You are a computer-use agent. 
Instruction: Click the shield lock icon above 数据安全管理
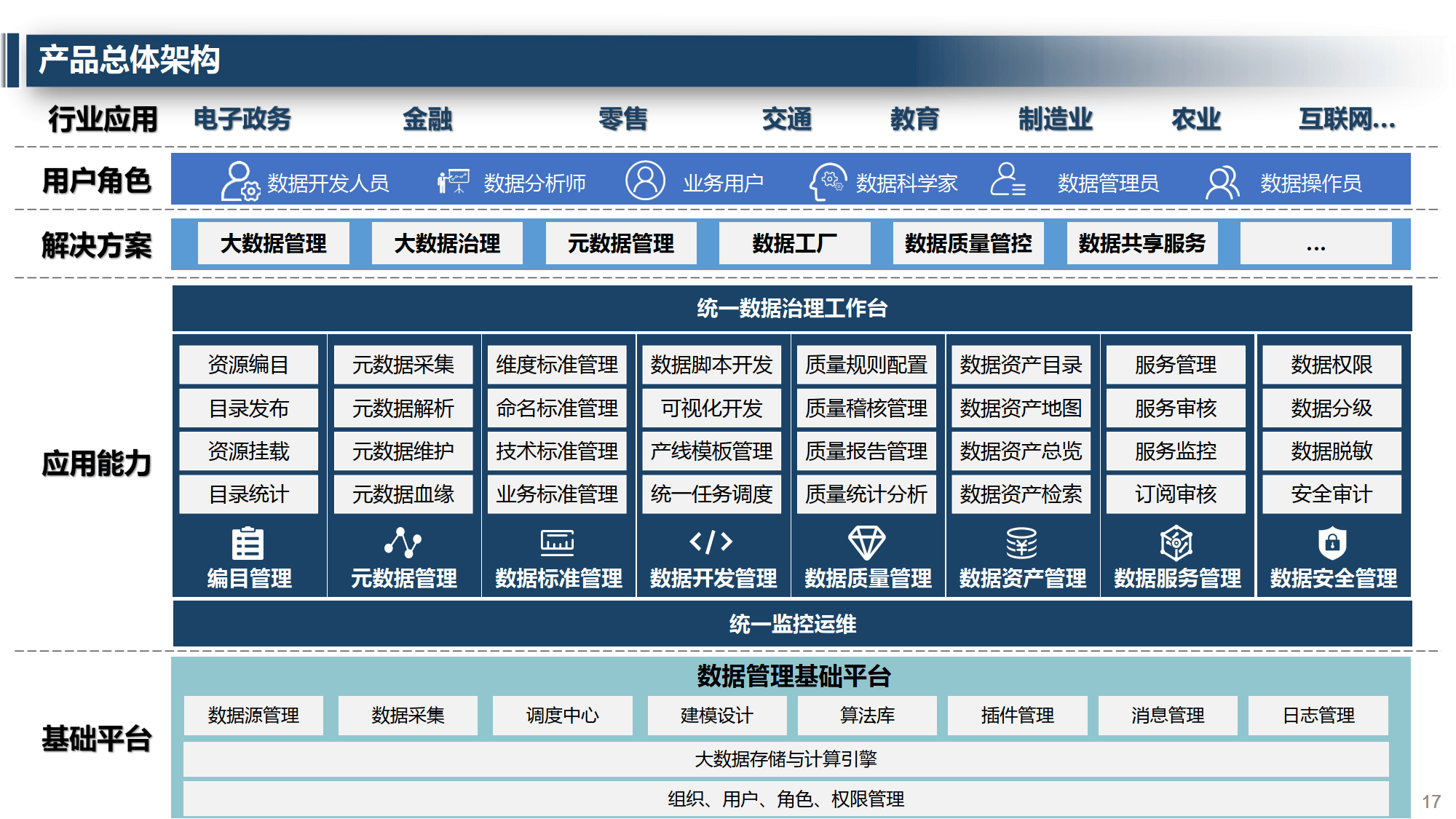coord(1332,543)
